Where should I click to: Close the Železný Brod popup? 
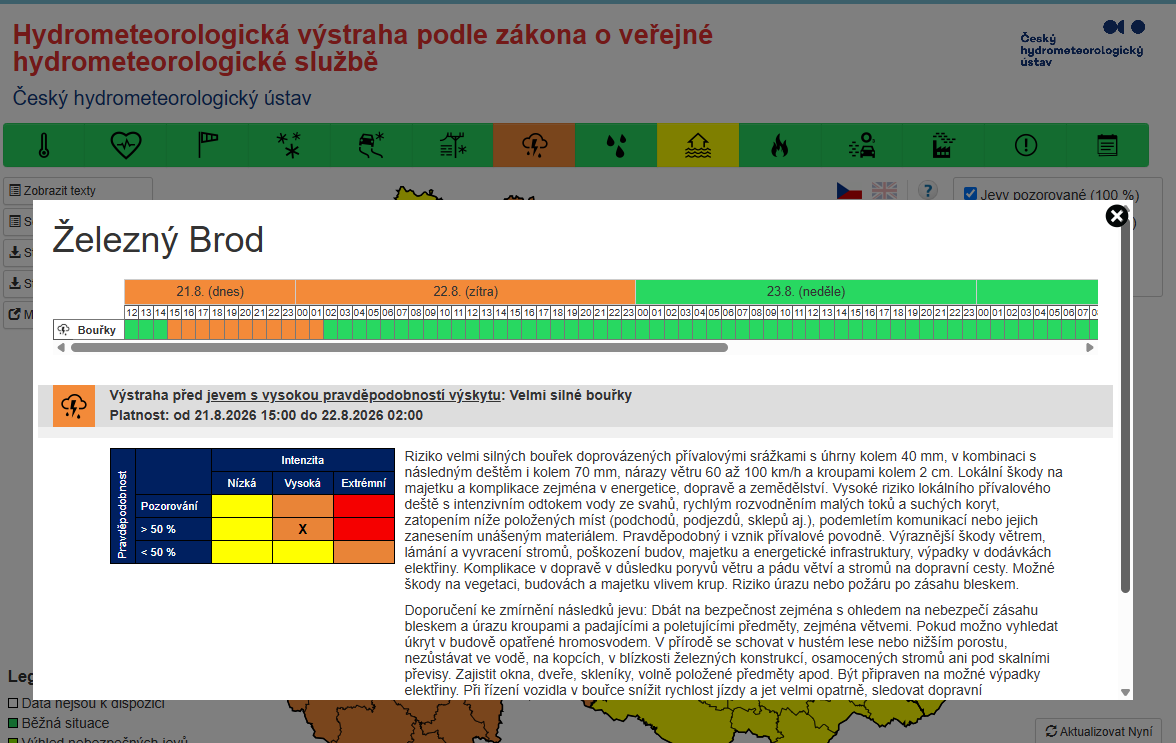pos(1117,216)
